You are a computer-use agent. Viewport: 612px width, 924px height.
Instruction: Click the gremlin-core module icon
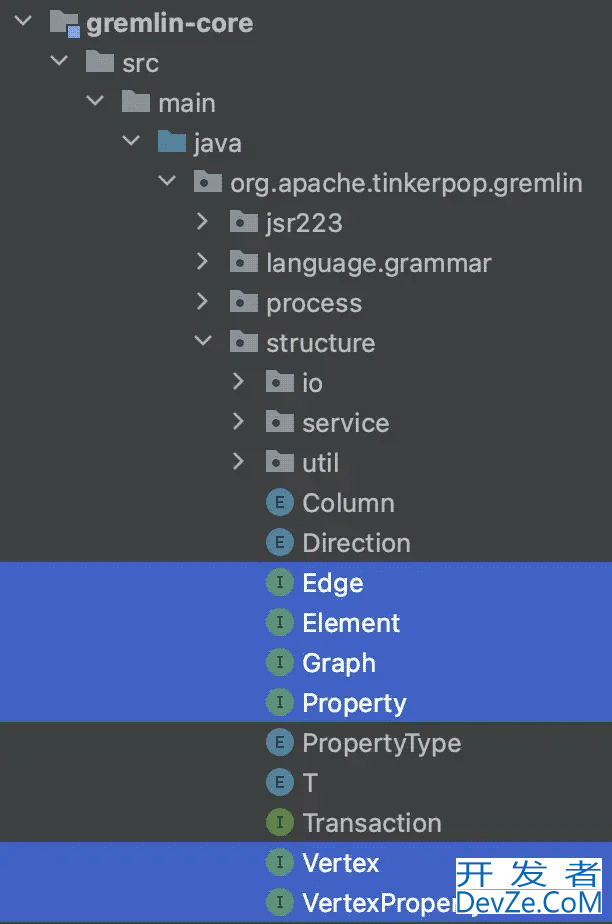click(64, 23)
